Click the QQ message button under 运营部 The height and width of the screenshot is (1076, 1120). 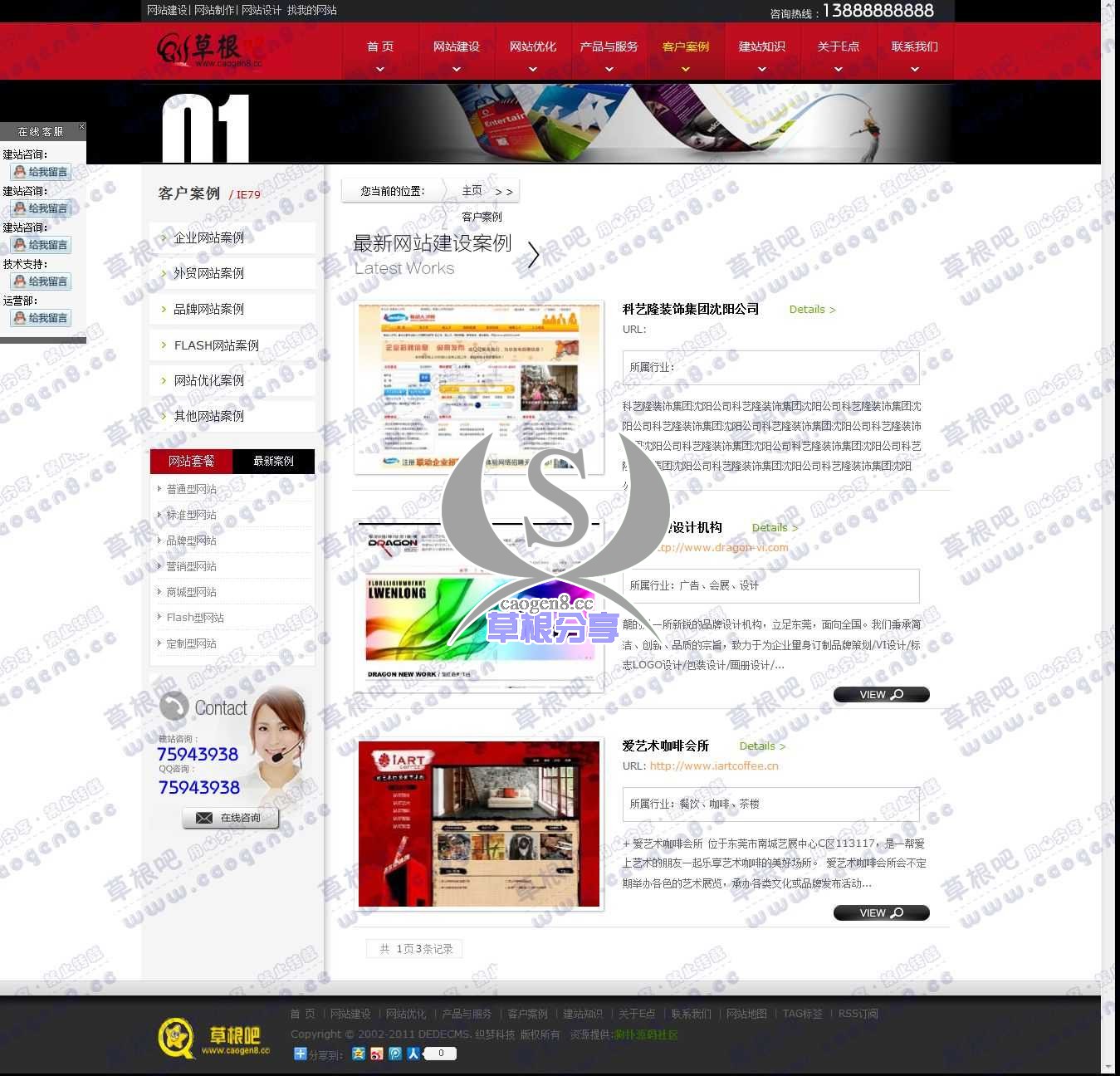[x=41, y=318]
